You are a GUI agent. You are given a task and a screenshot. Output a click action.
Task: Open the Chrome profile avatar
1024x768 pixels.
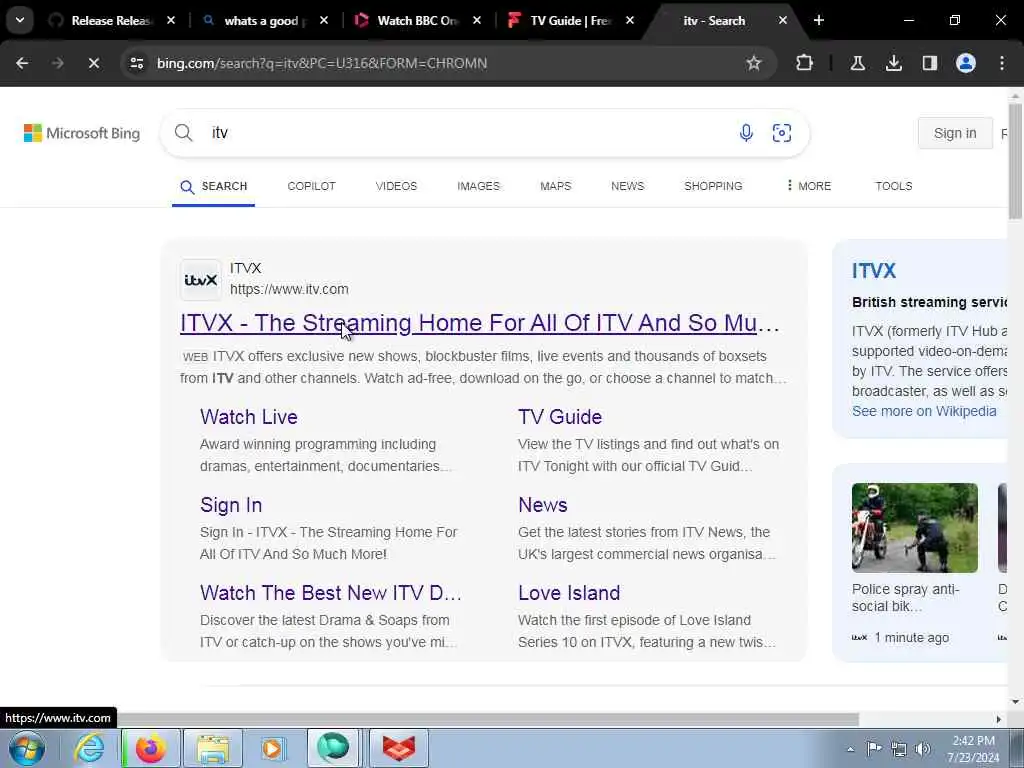click(965, 63)
